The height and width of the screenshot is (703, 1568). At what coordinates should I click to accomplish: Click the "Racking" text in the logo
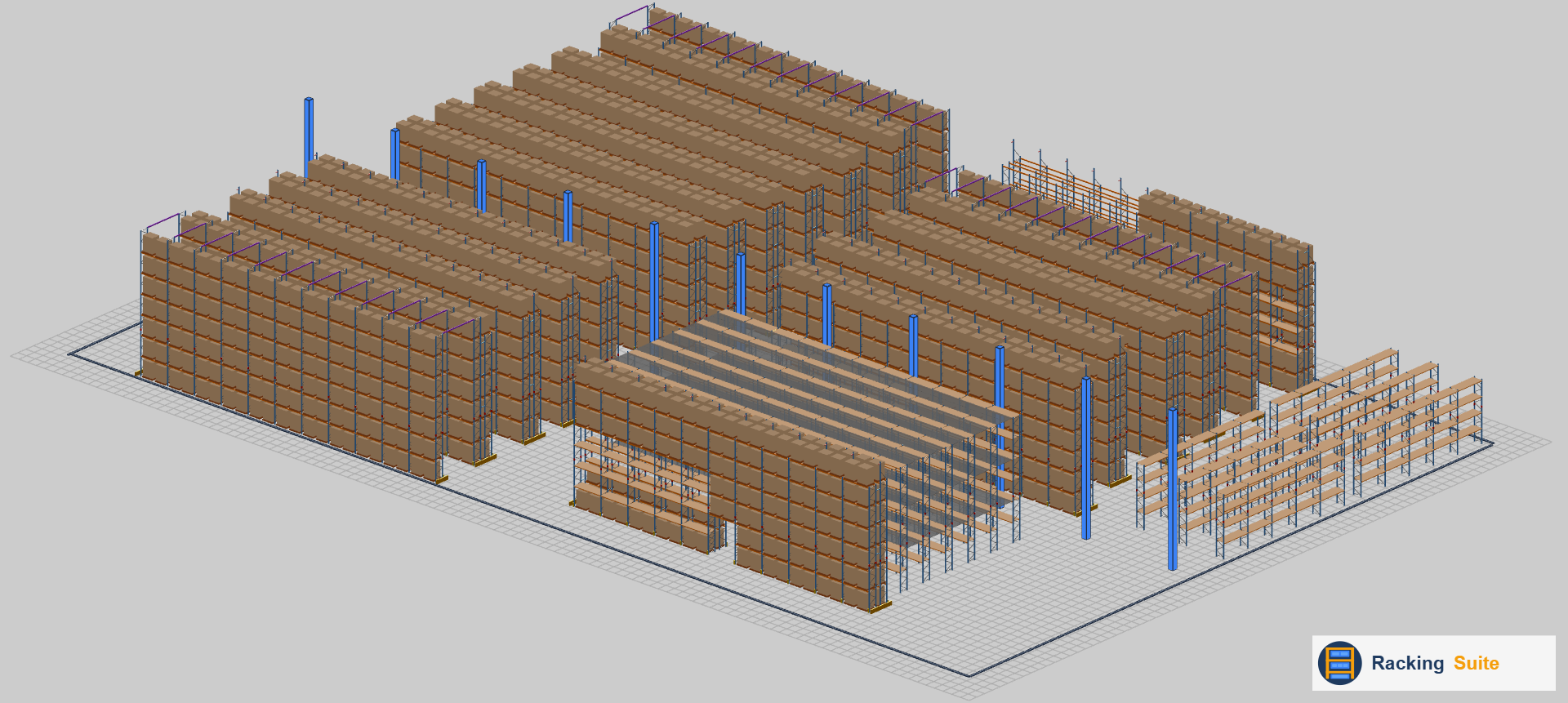coord(1407,664)
